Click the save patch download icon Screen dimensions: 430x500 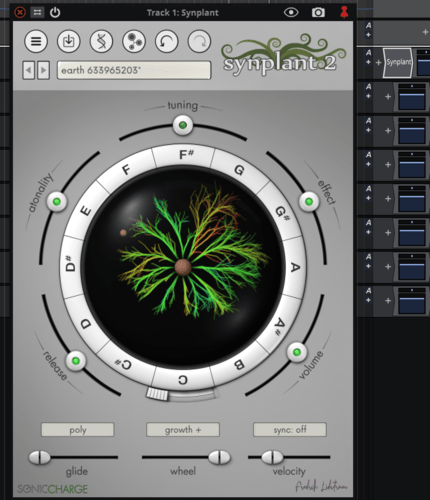click(x=69, y=42)
